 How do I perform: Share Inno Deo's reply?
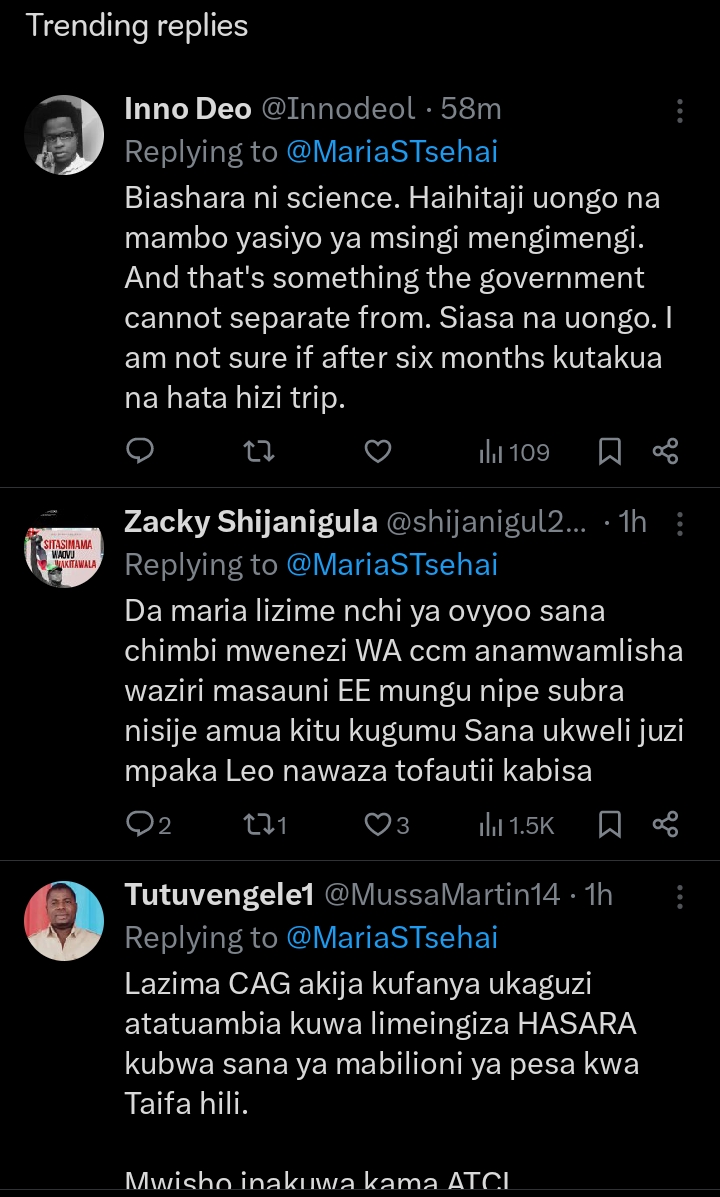pos(665,451)
